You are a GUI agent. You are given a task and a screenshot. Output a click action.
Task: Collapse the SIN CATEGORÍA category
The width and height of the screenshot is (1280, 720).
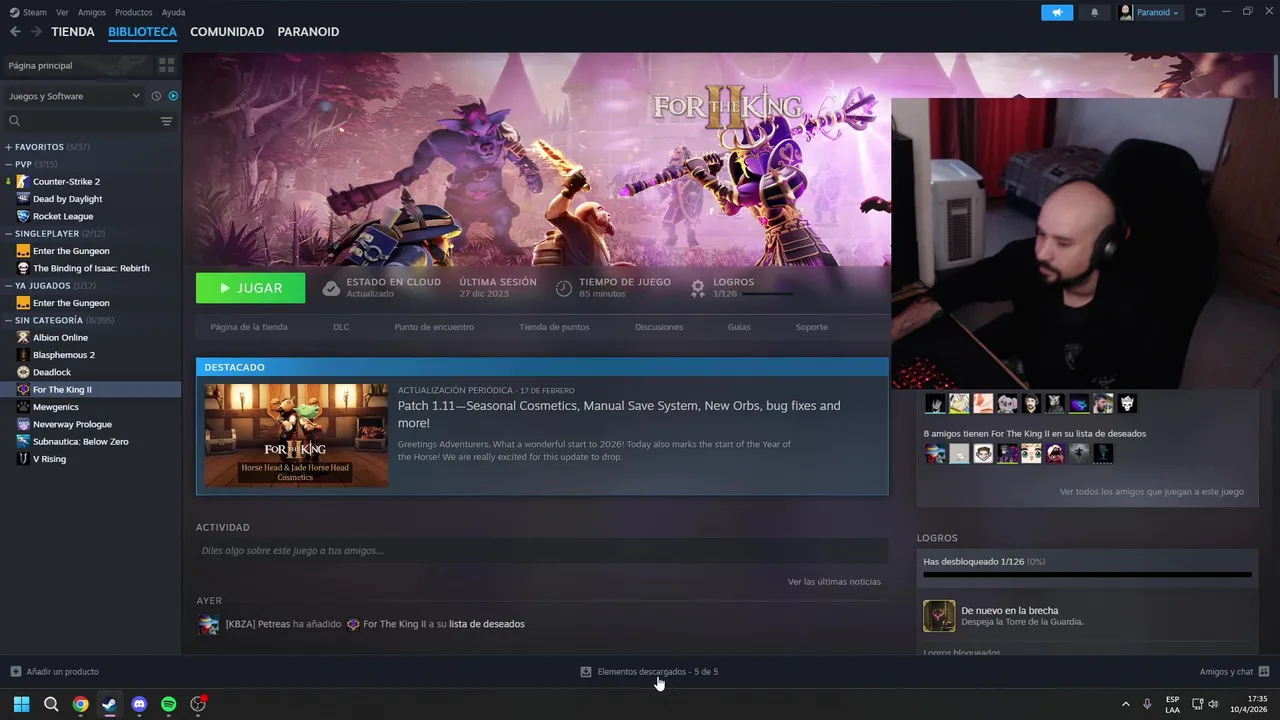(8, 320)
